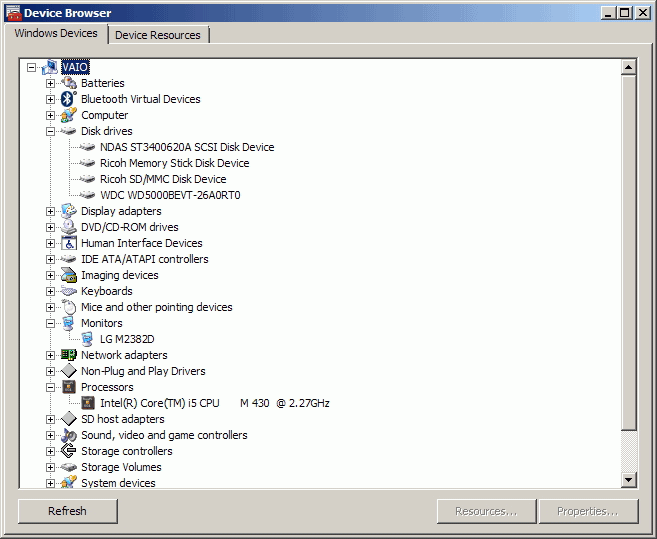Collapse the VAIO root node

point(31,67)
